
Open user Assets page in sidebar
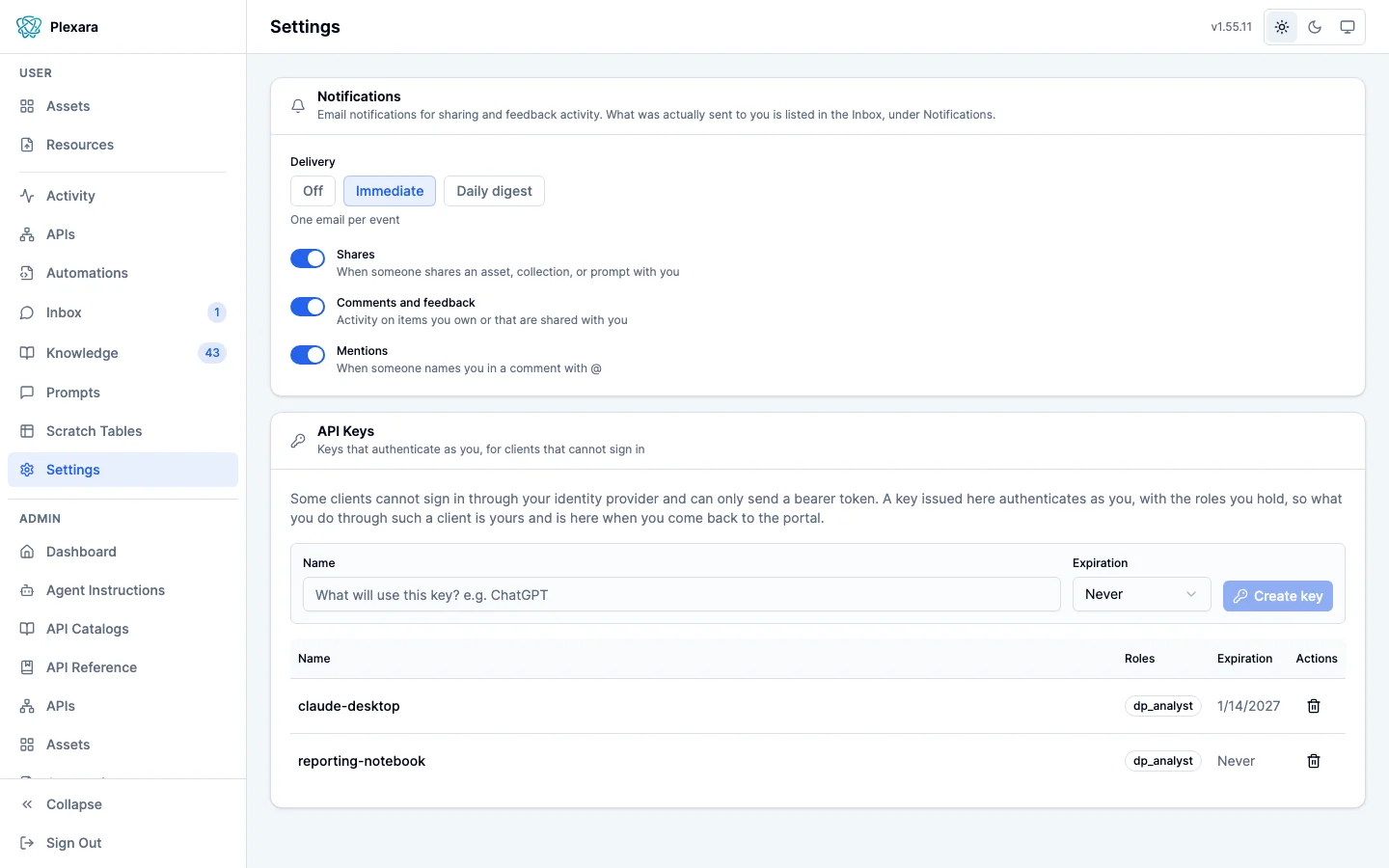[123, 106]
